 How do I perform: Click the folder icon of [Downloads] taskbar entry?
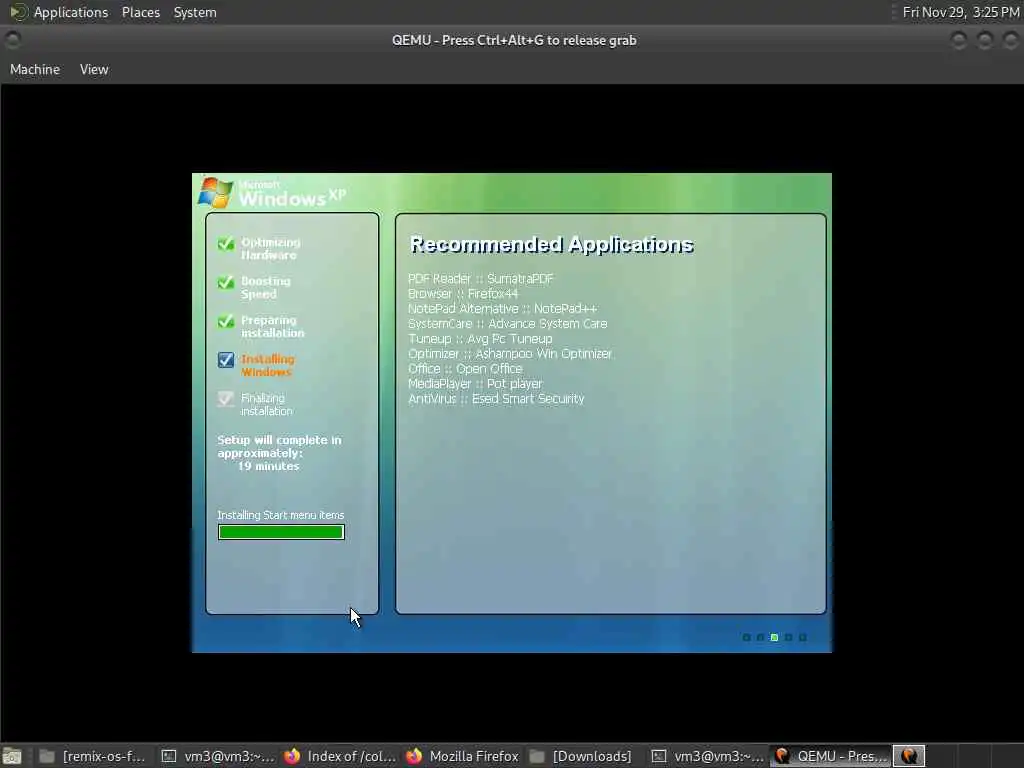[x=537, y=756]
